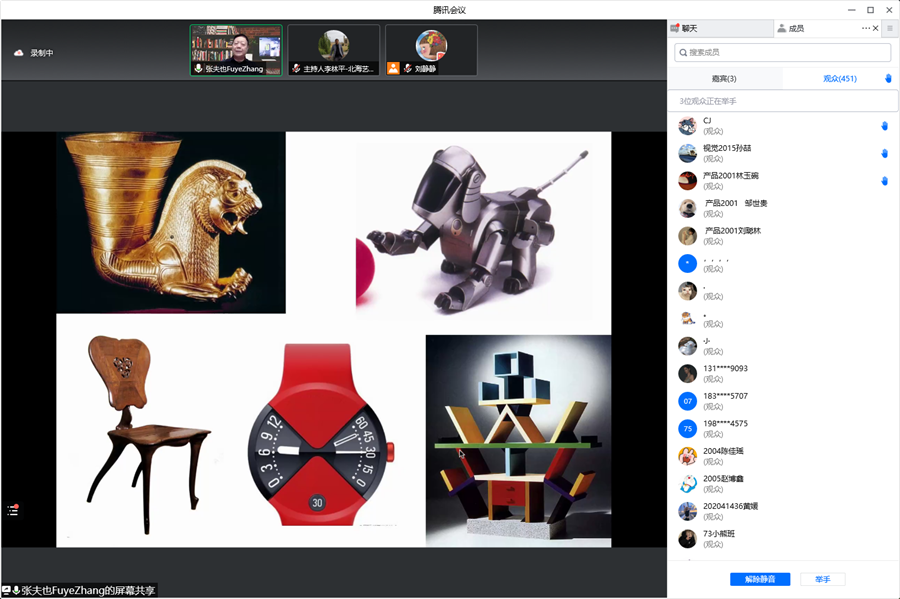Select the 观众(451) audience tab

click(x=839, y=78)
